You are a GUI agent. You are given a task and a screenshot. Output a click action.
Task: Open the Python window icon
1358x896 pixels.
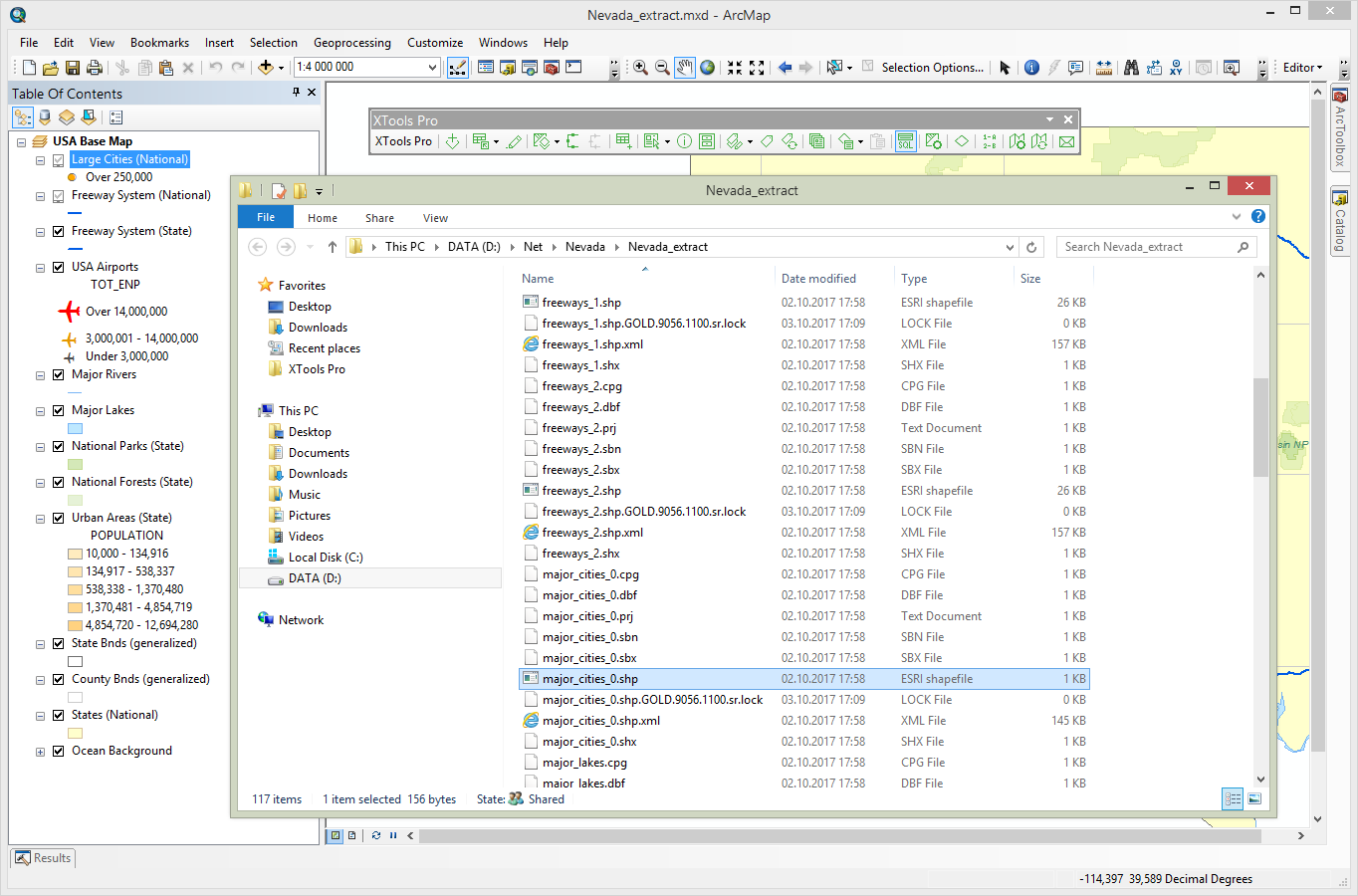(x=573, y=68)
